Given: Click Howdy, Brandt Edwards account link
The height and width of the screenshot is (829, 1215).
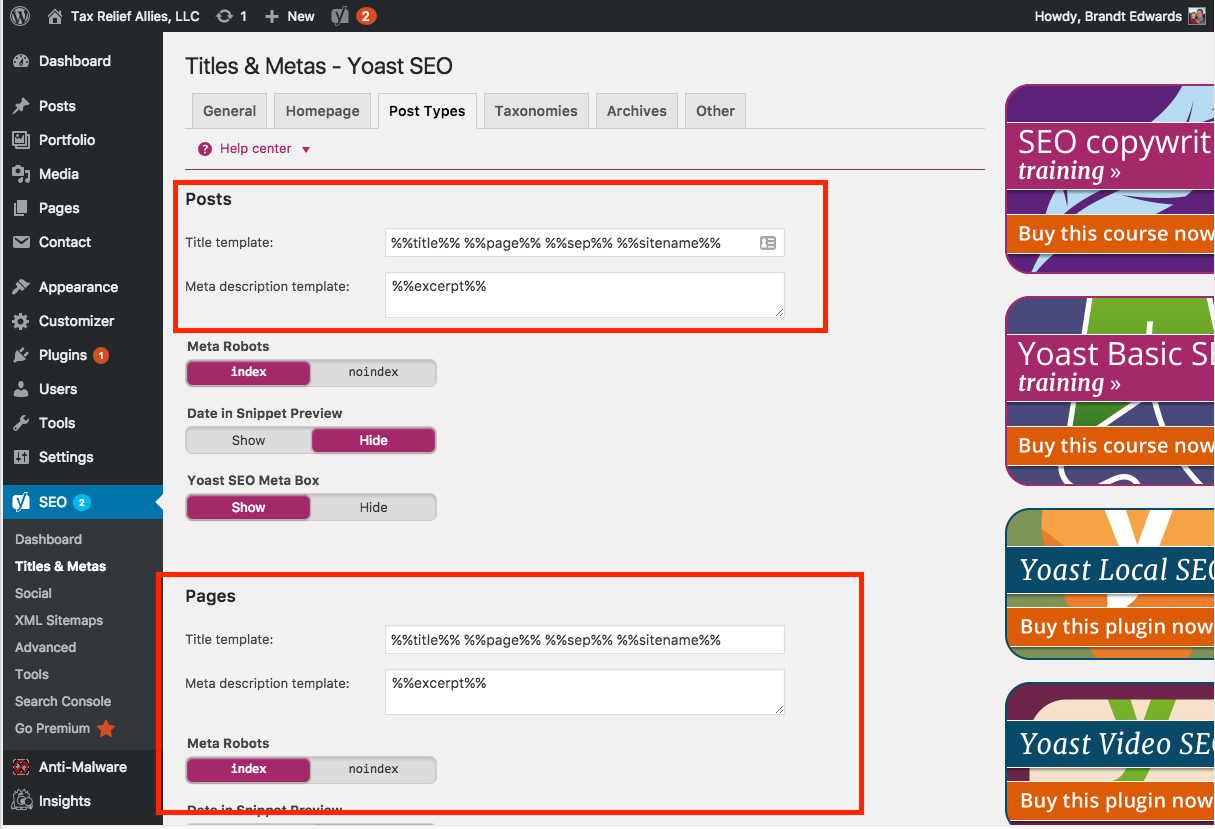Looking at the screenshot, I should click(1109, 16).
